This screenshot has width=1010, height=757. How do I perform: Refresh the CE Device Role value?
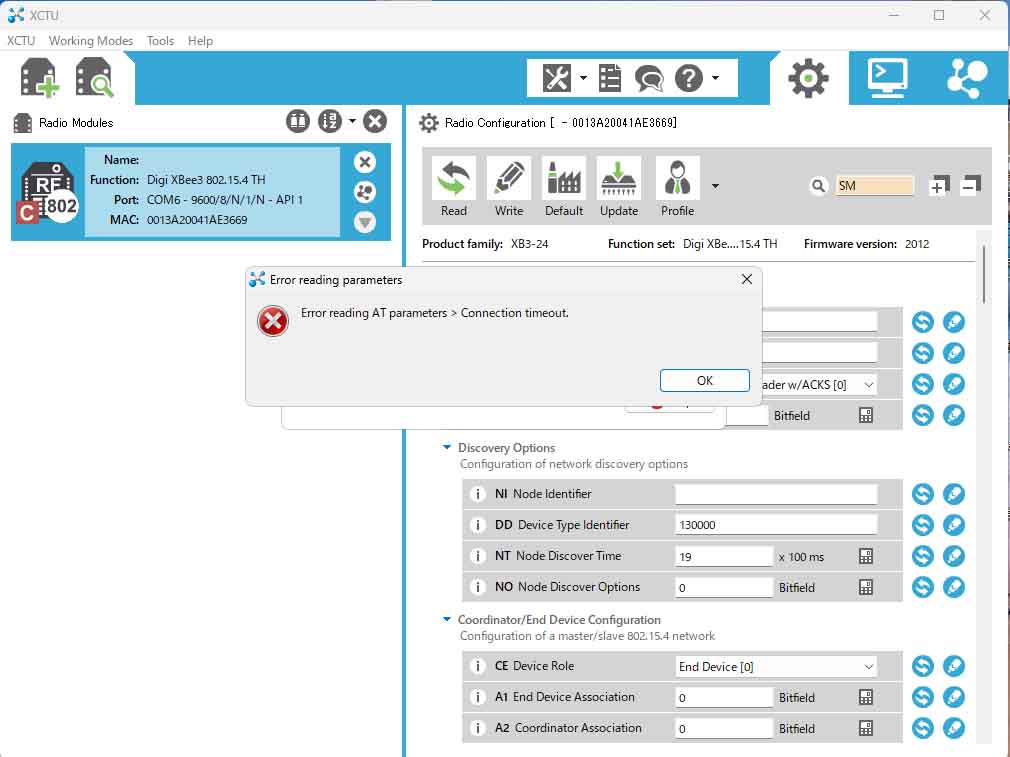(922, 666)
